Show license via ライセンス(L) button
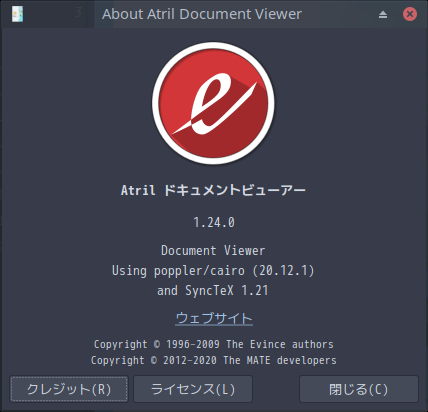 (193, 389)
